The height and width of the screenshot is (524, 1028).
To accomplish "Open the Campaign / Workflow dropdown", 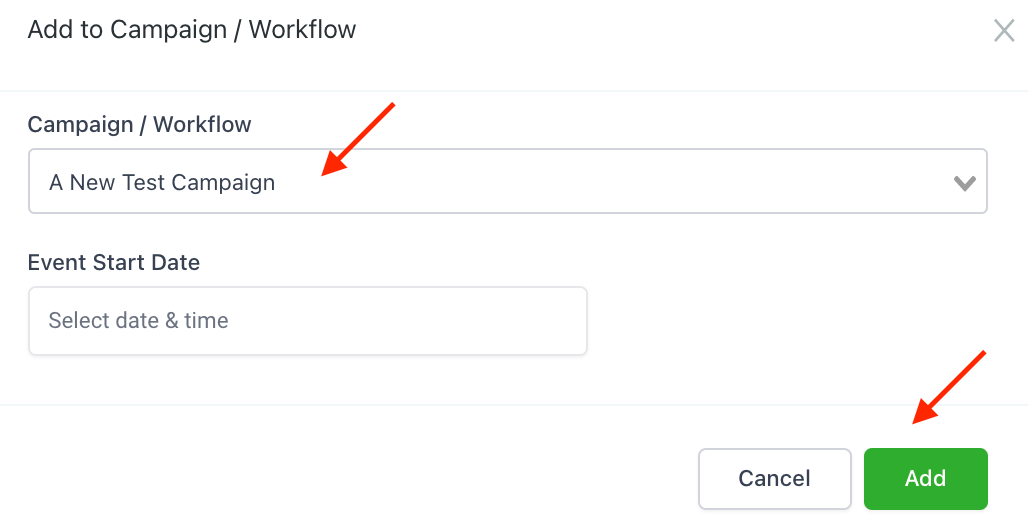I will (507, 182).
